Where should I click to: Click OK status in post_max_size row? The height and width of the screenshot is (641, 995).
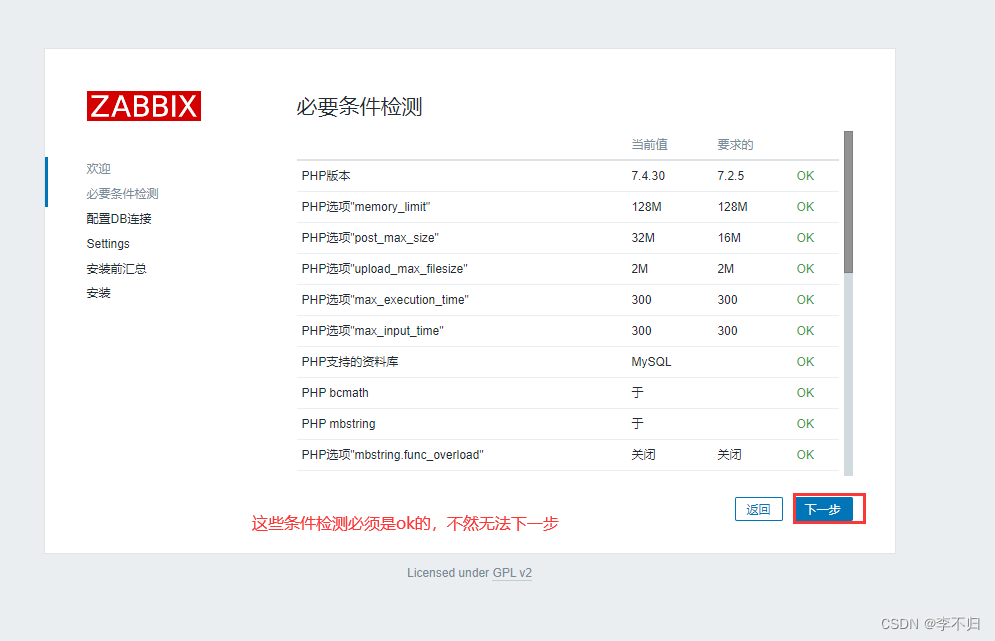point(805,238)
